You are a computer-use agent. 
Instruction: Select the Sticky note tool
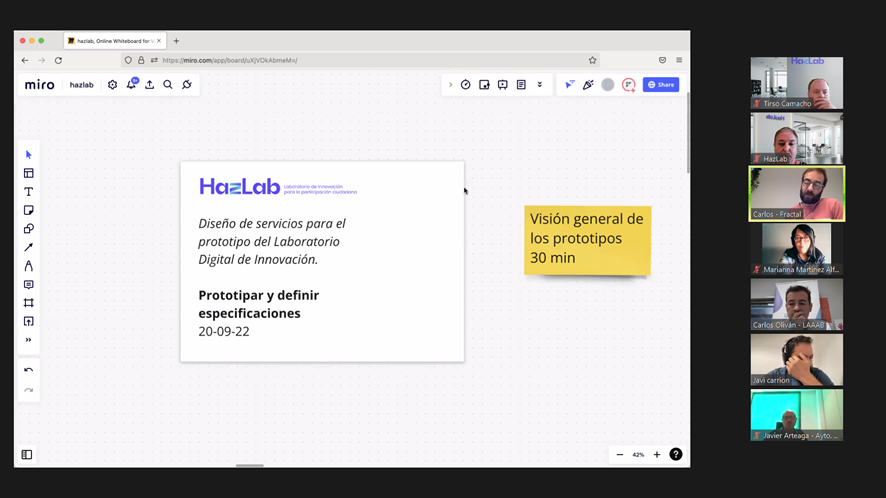[x=28, y=210]
